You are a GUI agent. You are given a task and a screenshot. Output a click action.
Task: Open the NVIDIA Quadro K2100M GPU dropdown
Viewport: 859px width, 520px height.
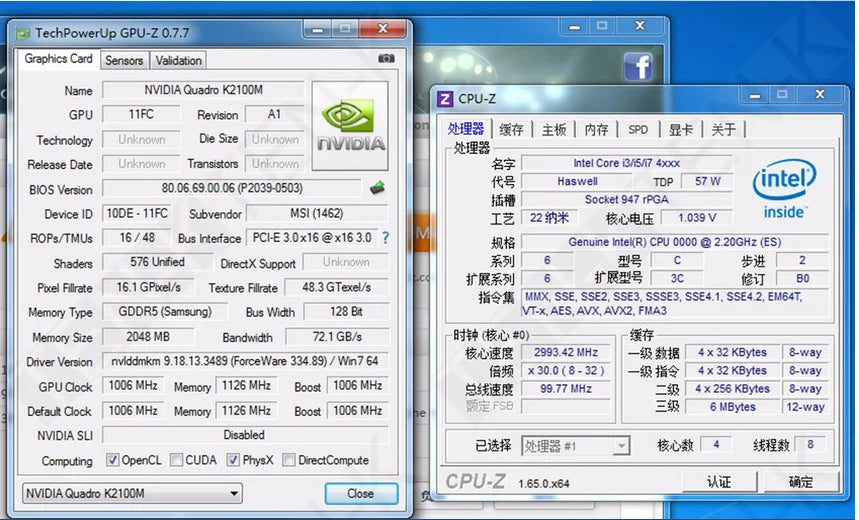pyautogui.click(x=132, y=493)
